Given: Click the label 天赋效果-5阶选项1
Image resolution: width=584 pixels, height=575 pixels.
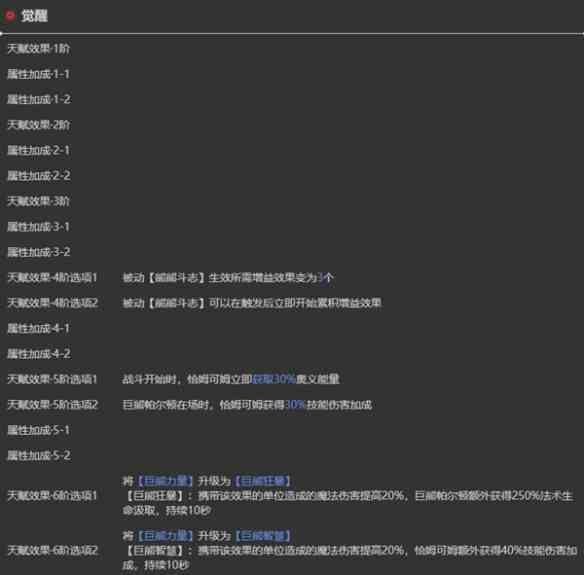Looking at the screenshot, I should [52, 379].
